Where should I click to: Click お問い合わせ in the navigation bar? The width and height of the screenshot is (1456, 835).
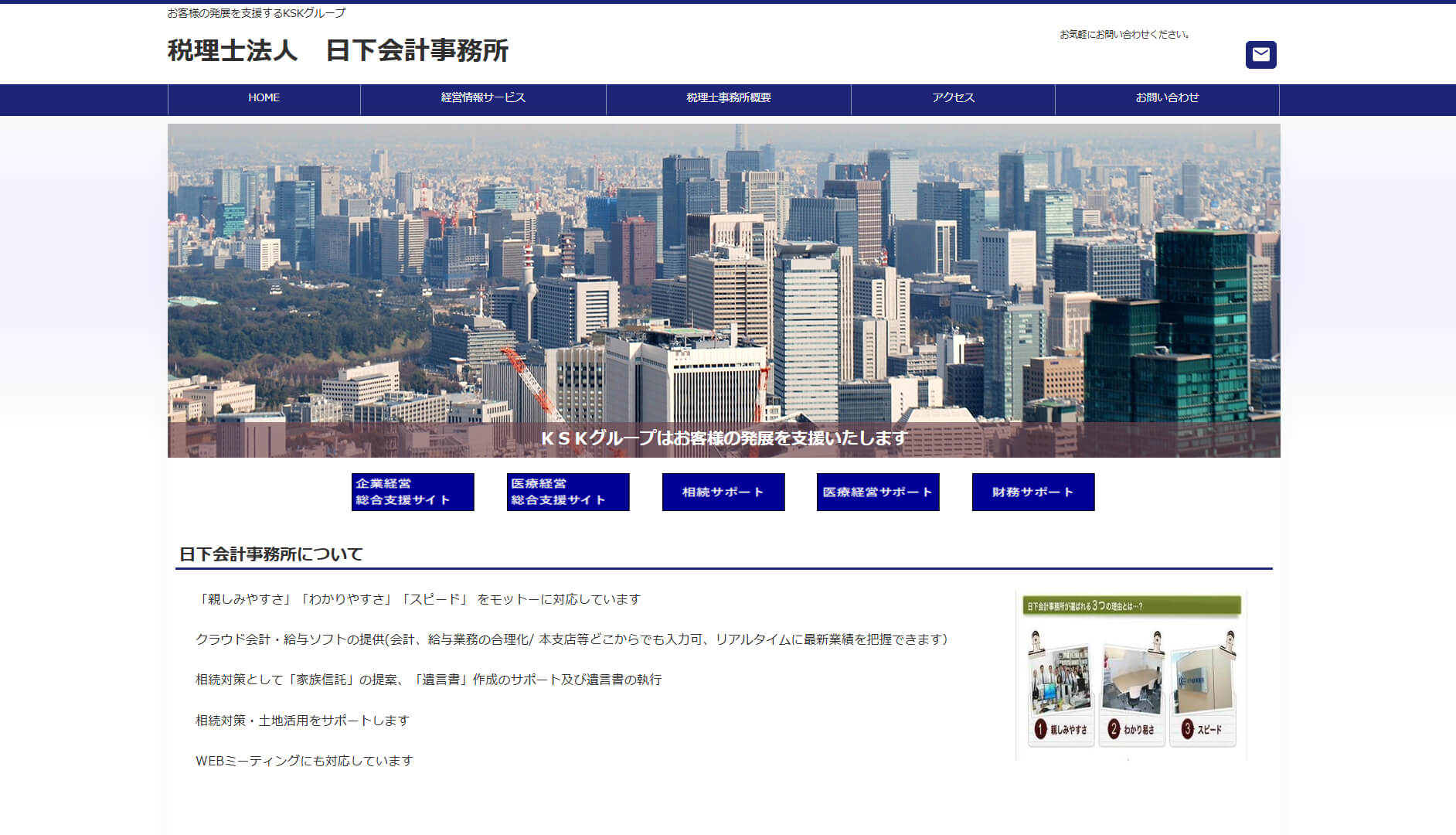1166,98
